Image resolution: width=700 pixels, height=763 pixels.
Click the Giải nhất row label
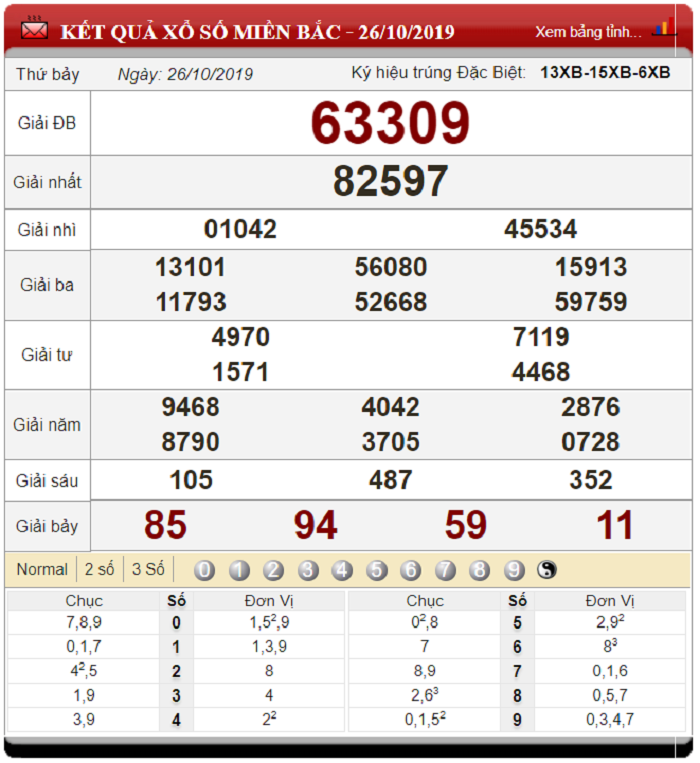(x=47, y=182)
